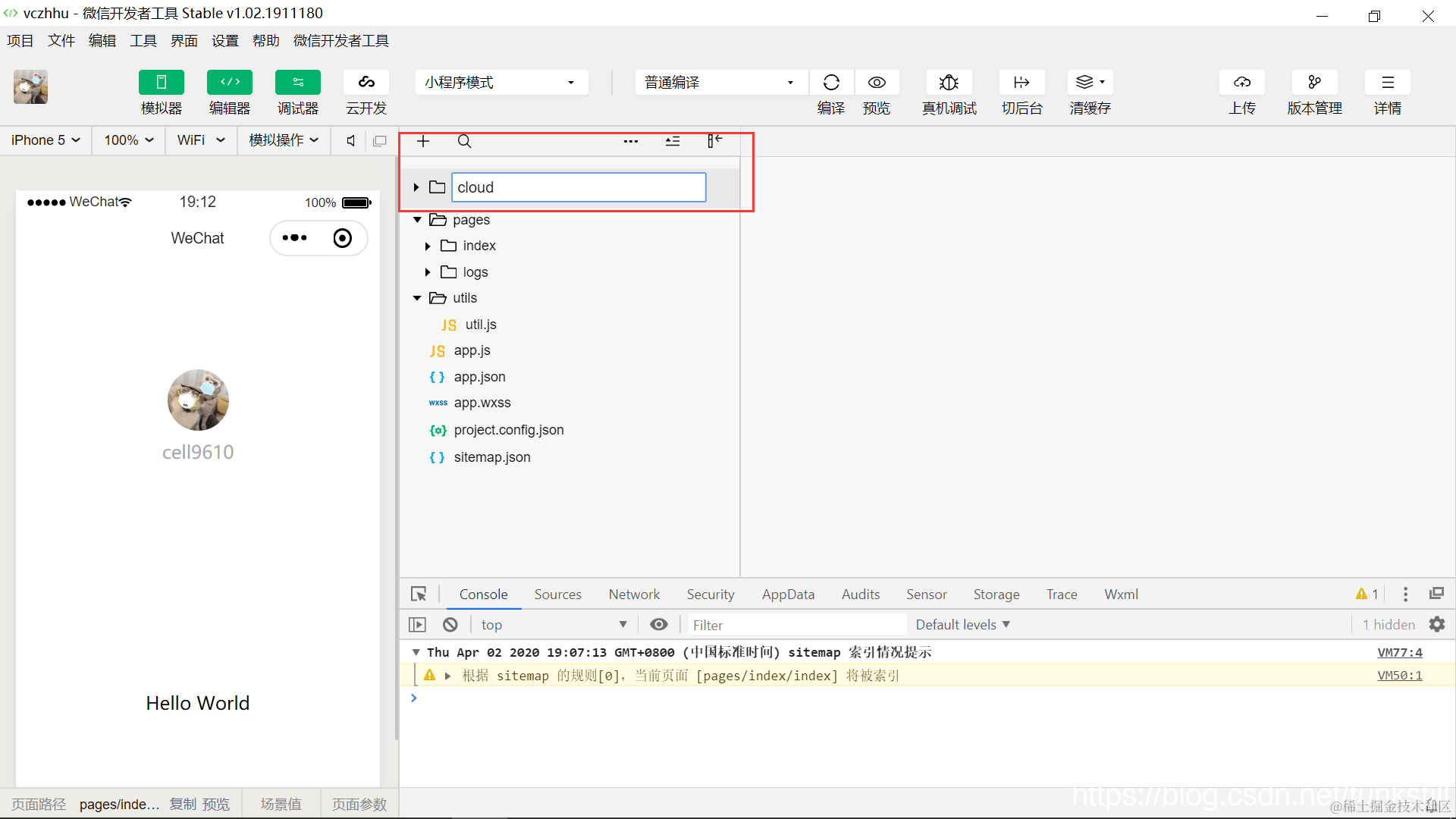The width and height of the screenshot is (1456, 819).
Task: Click the Compile refresh icon
Action: (x=831, y=83)
